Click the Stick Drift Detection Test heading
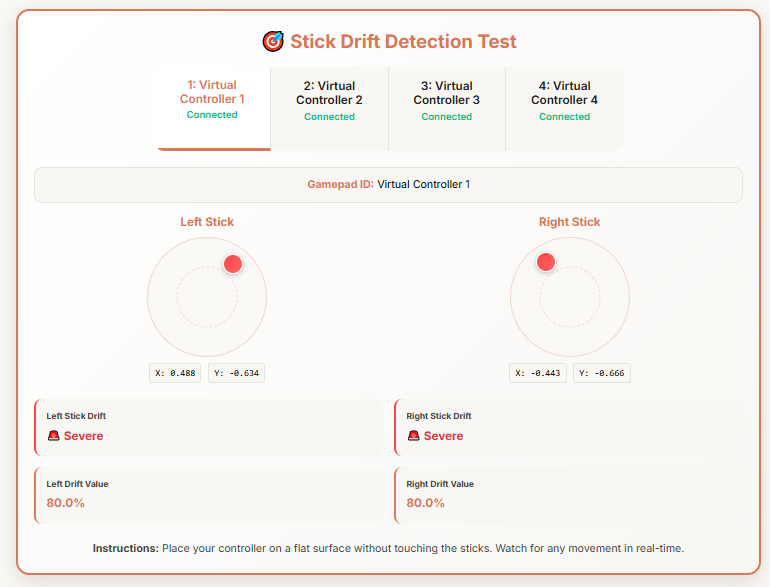 (x=403, y=42)
